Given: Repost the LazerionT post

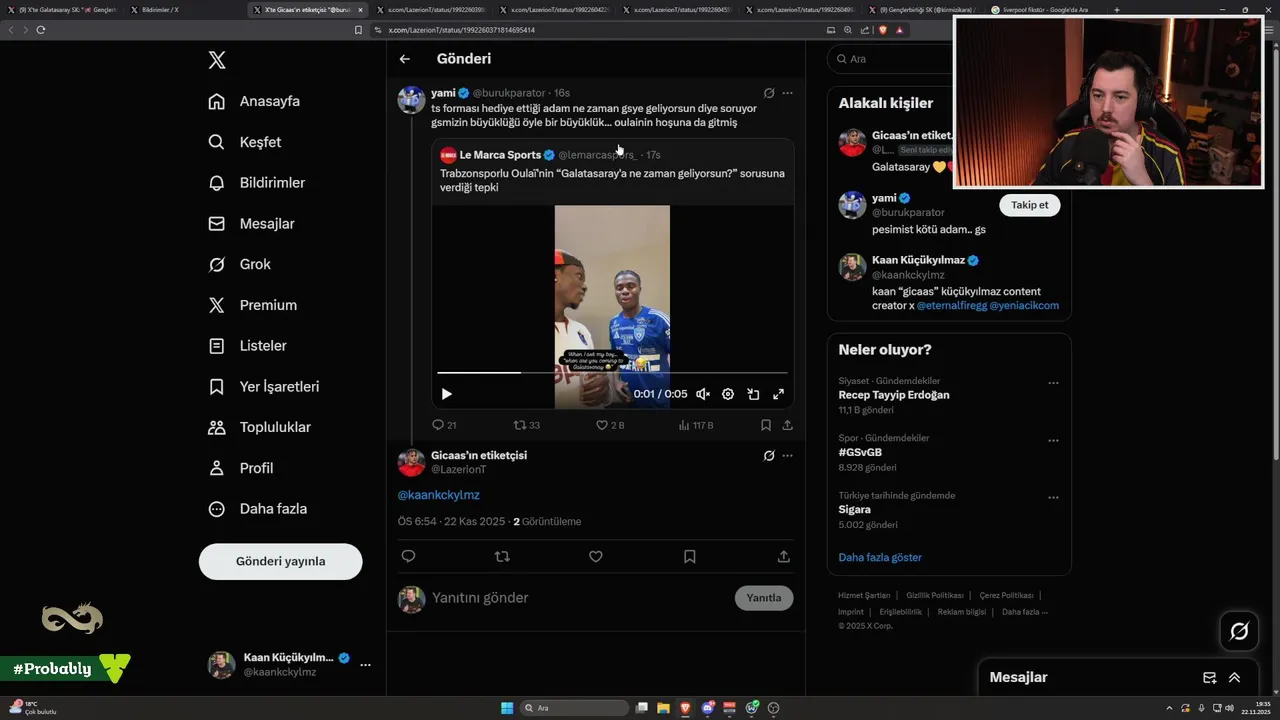Looking at the screenshot, I should [502, 556].
